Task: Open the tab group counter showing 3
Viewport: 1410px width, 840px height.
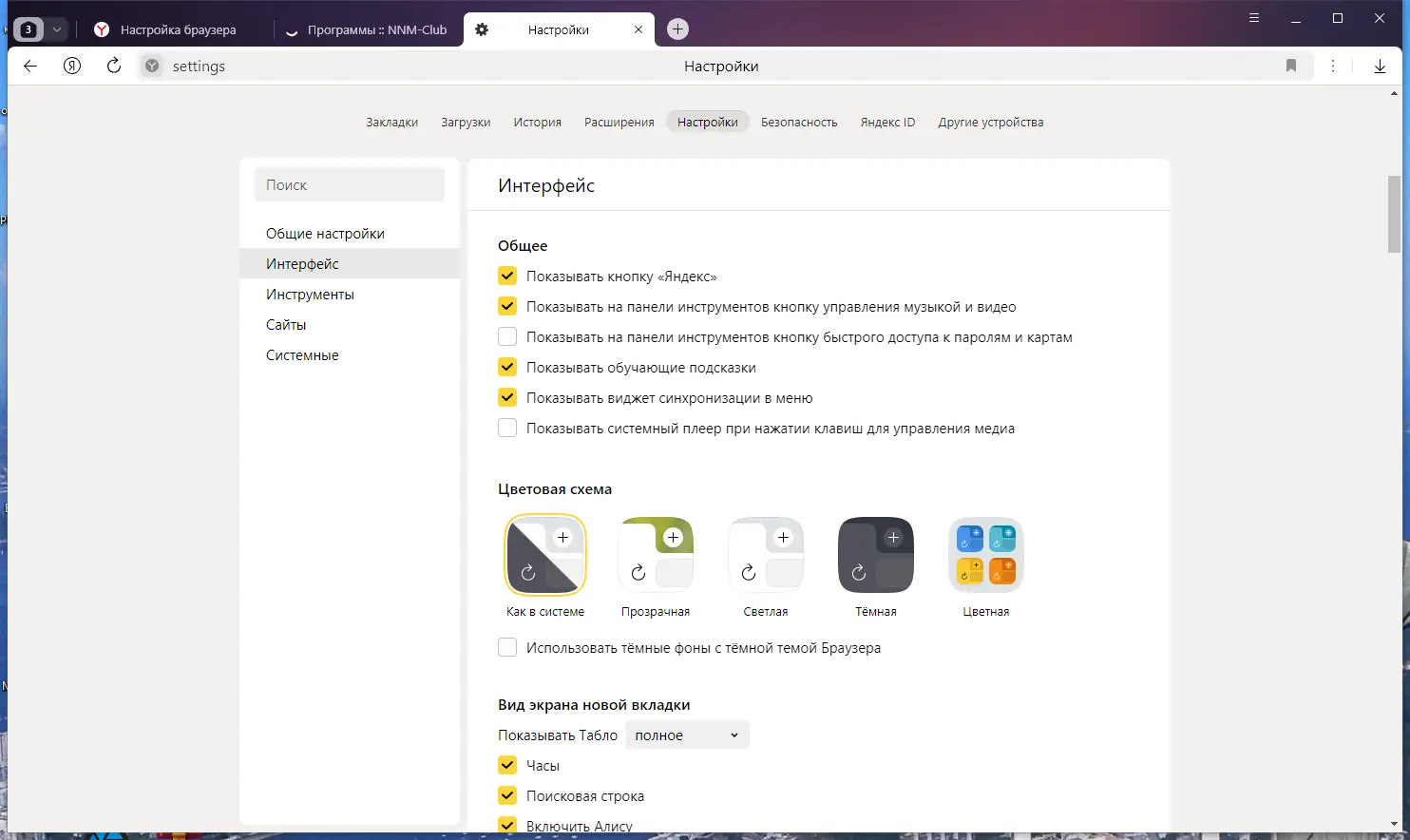Action: [x=29, y=29]
